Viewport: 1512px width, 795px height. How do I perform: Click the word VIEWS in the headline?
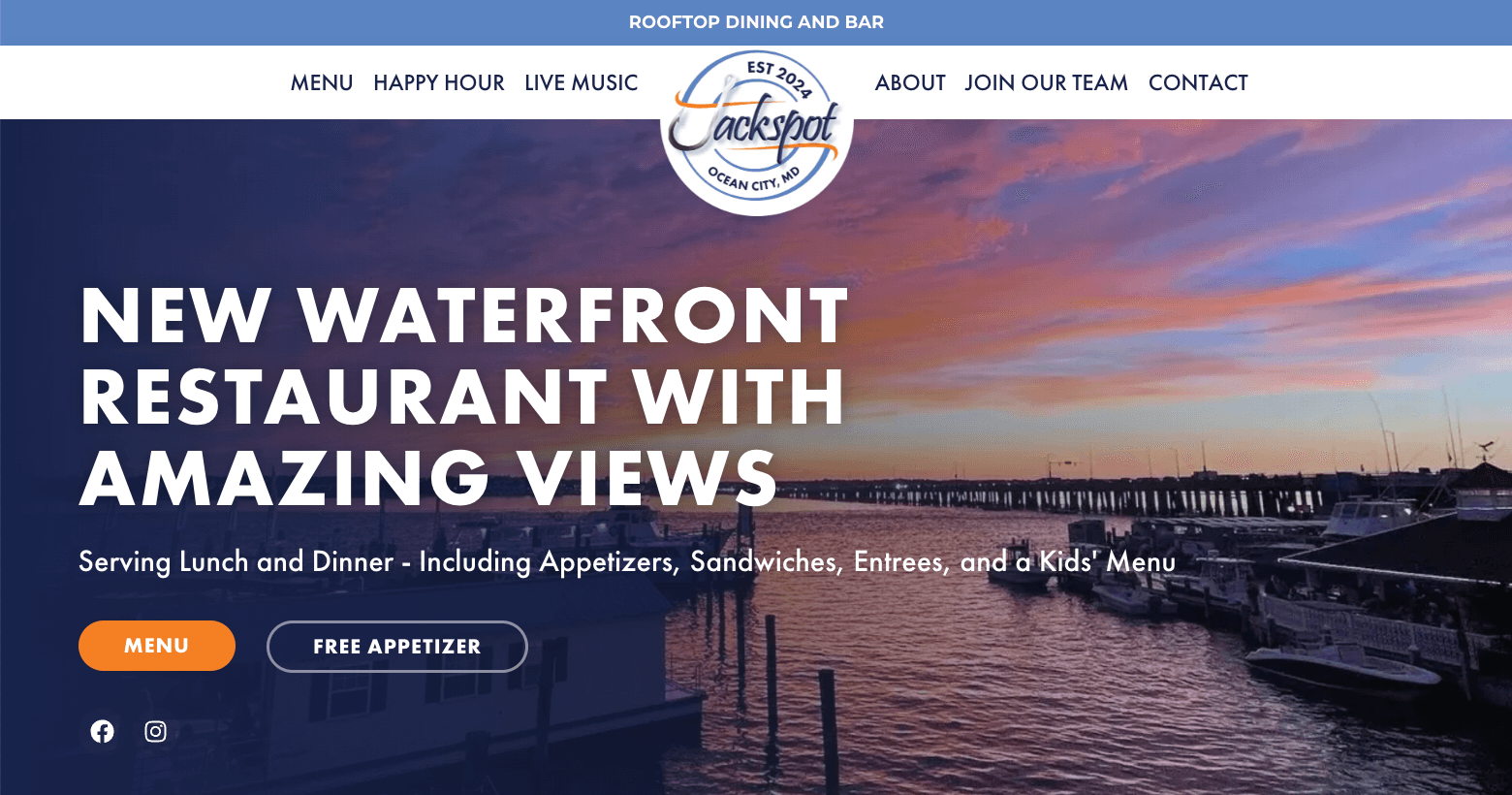point(647,478)
